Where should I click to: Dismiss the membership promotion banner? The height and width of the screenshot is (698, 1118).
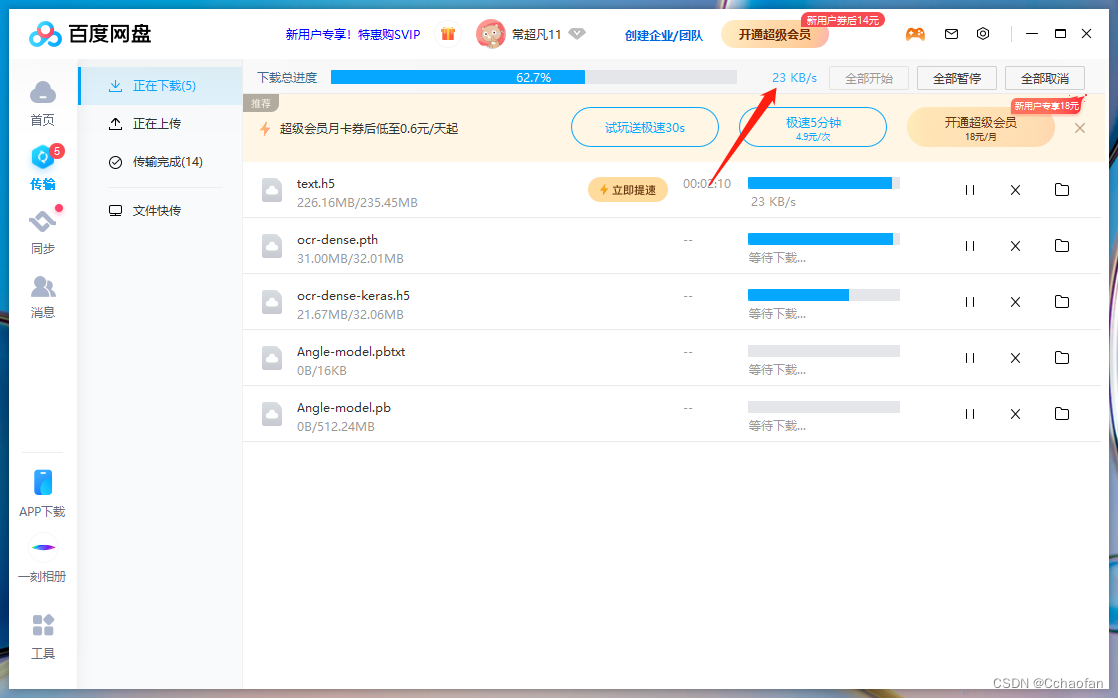[x=1080, y=128]
